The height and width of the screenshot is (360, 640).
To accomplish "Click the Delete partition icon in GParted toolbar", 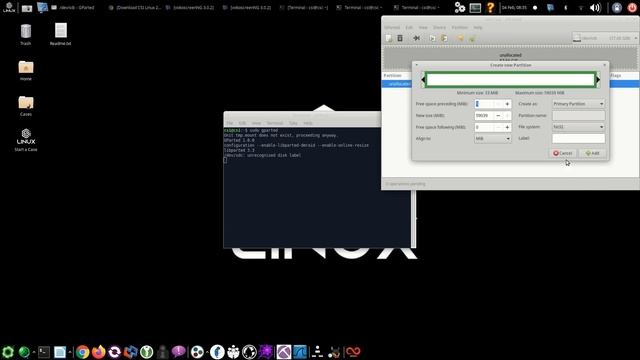I will tap(400, 38).
